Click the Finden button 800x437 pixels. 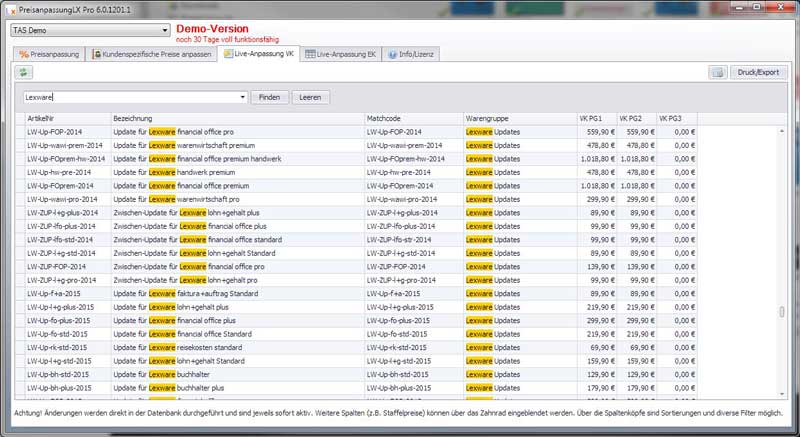[x=269, y=97]
